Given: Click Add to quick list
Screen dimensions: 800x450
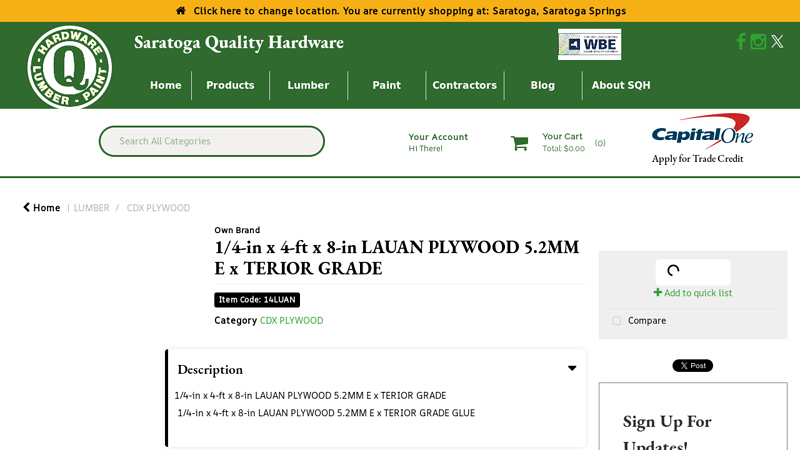Looking at the screenshot, I should tap(693, 293).
